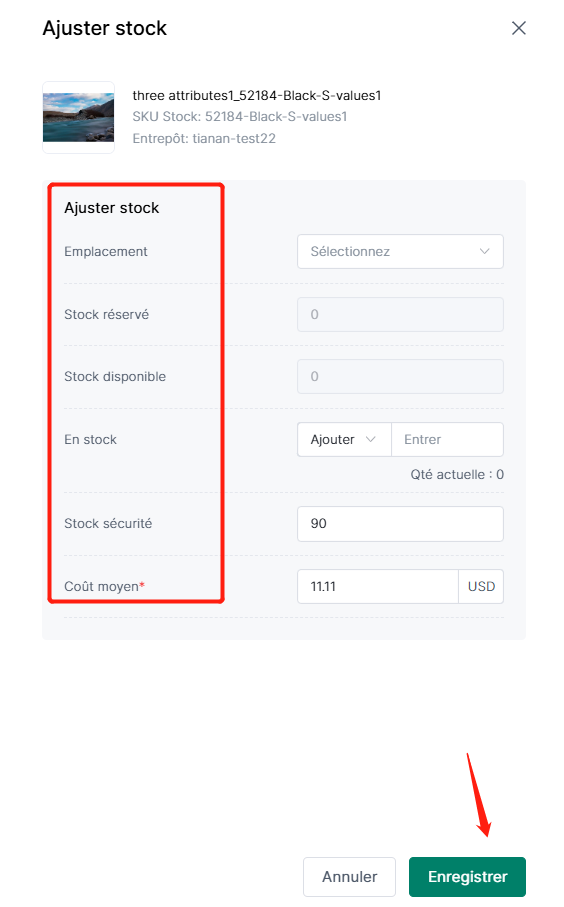
Task: Focus the En stock Entrer quantity field
Action: click(x=447, y=440)
